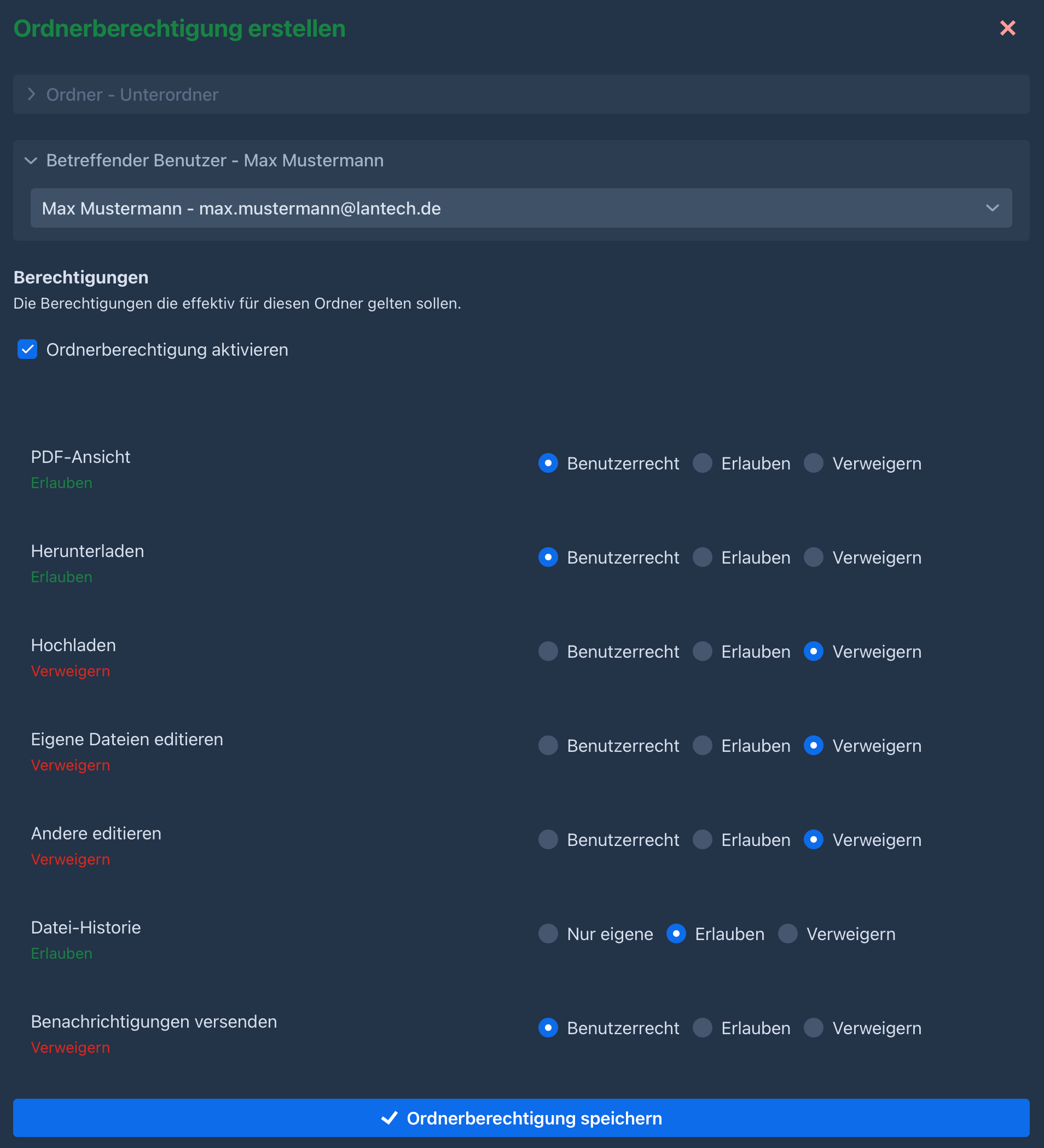
Task: Set Herunterladen to Verweigern
Action: click(x=813, y=557)
